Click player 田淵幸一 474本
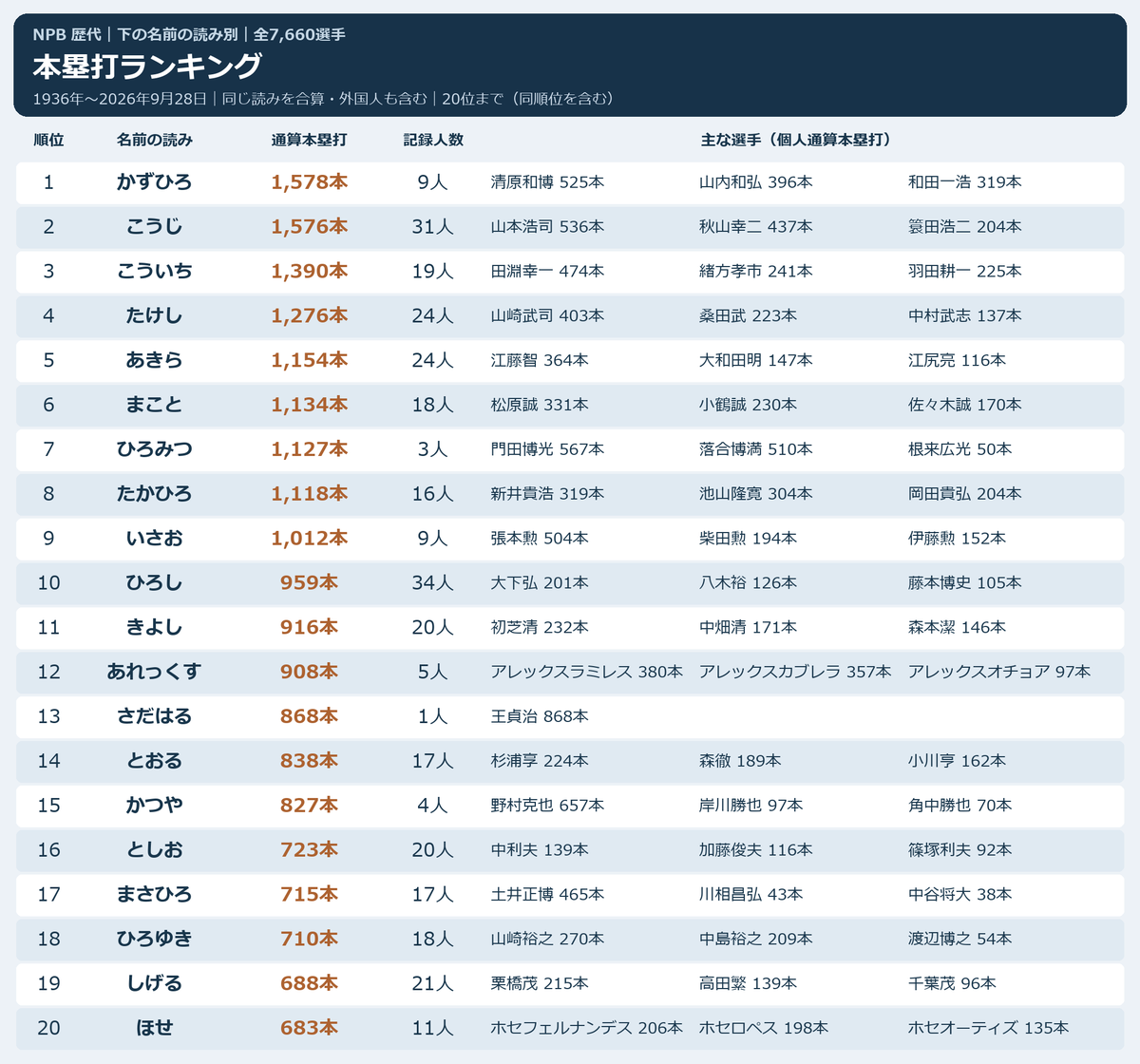This screenshot has height=1064, width=1140. (547, 271)
